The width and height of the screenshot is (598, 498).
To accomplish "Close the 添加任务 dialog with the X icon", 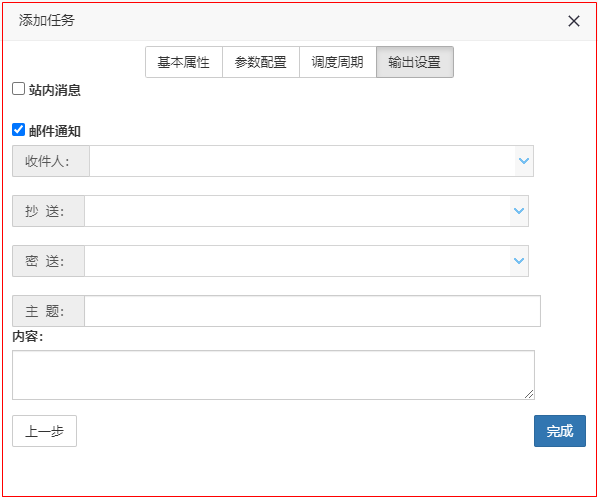I will [574, 21].
